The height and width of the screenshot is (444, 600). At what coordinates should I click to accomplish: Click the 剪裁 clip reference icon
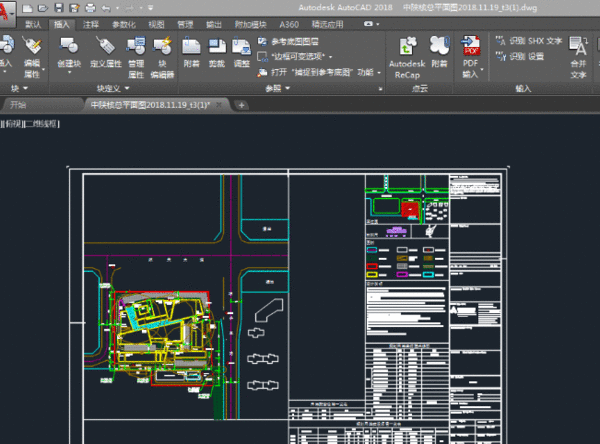pyautogui.click(x=217, y=52)
